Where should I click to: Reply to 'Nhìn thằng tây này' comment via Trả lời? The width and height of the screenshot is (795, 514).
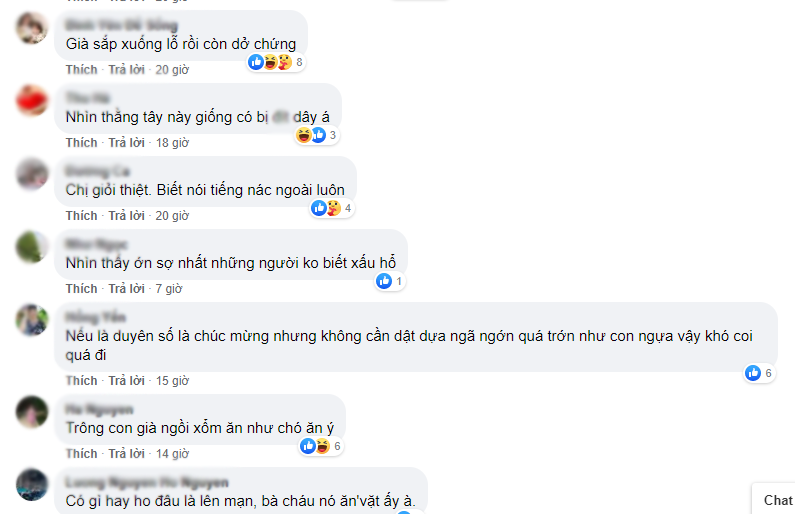click(x=126, y=143)
